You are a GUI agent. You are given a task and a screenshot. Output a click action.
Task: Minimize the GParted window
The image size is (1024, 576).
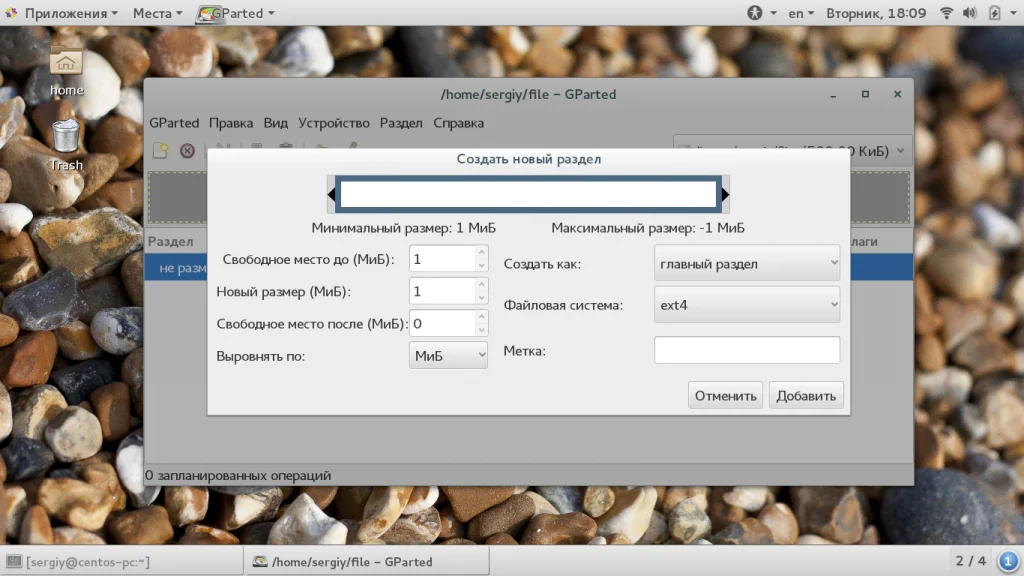[833, 95]
